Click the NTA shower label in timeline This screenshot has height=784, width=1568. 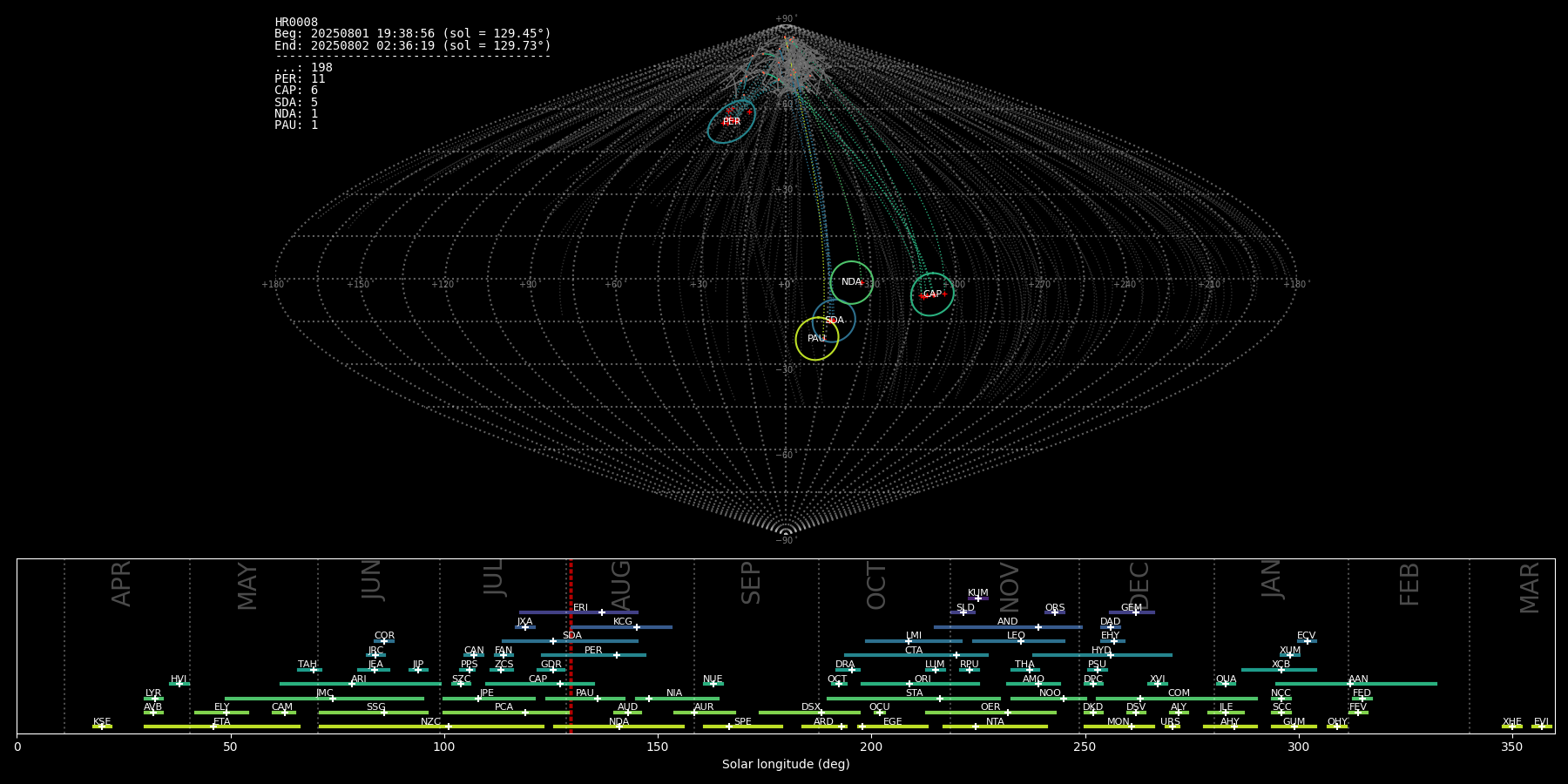[995, 722]
